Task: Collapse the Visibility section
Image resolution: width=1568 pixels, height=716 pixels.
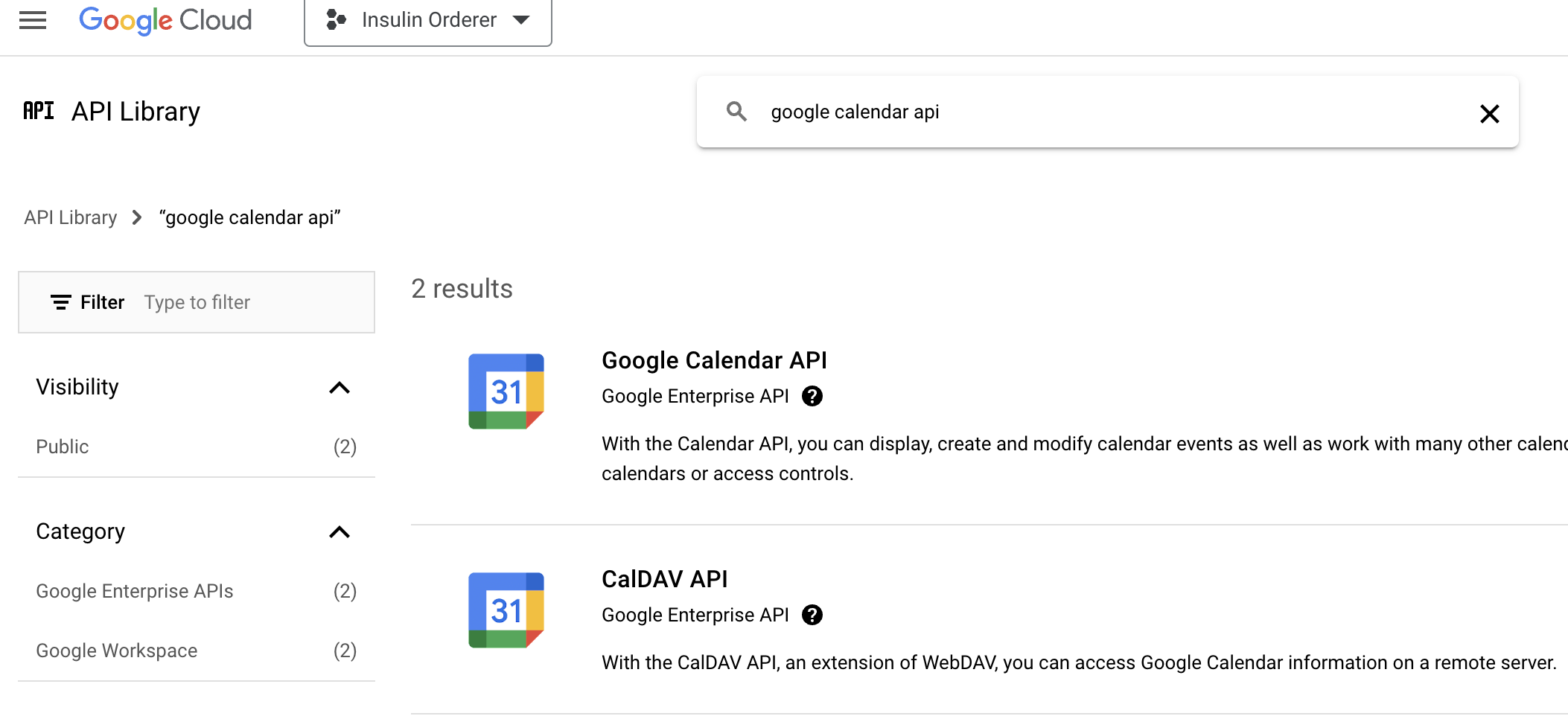Action: coord(340,388)
